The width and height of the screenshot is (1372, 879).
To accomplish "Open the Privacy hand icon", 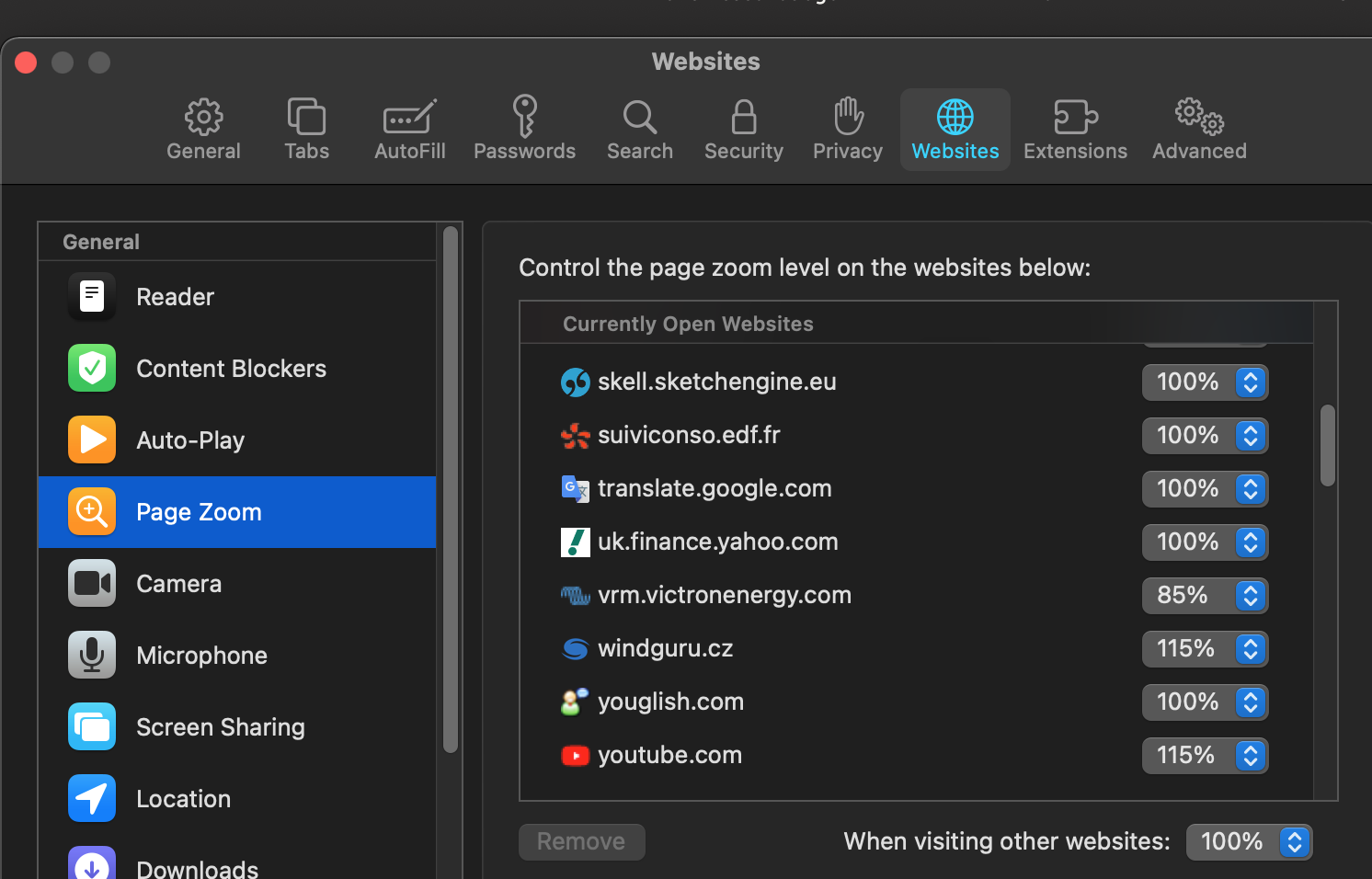I will click(848, 116).
